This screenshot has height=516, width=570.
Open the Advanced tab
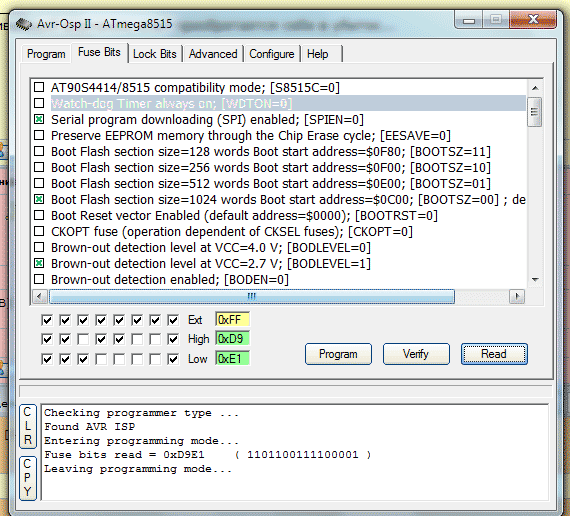click(213, 54)
